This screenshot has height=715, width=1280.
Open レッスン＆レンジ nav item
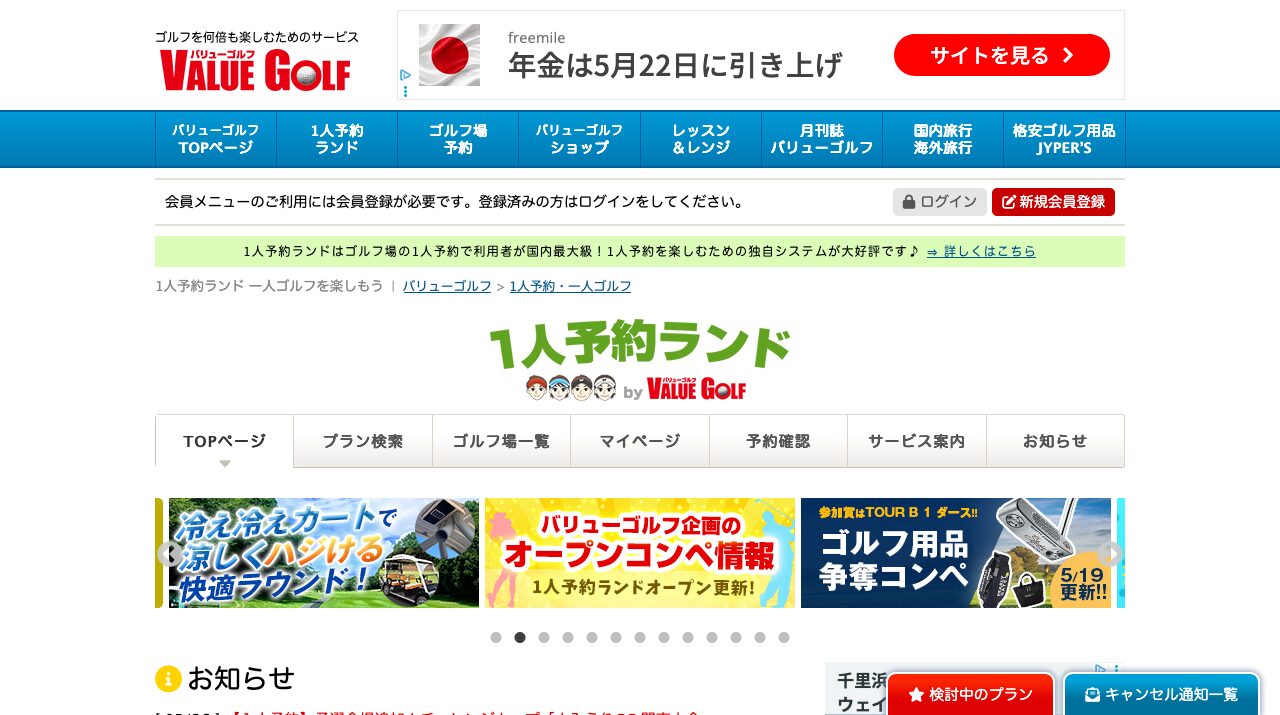click(701, 139)
